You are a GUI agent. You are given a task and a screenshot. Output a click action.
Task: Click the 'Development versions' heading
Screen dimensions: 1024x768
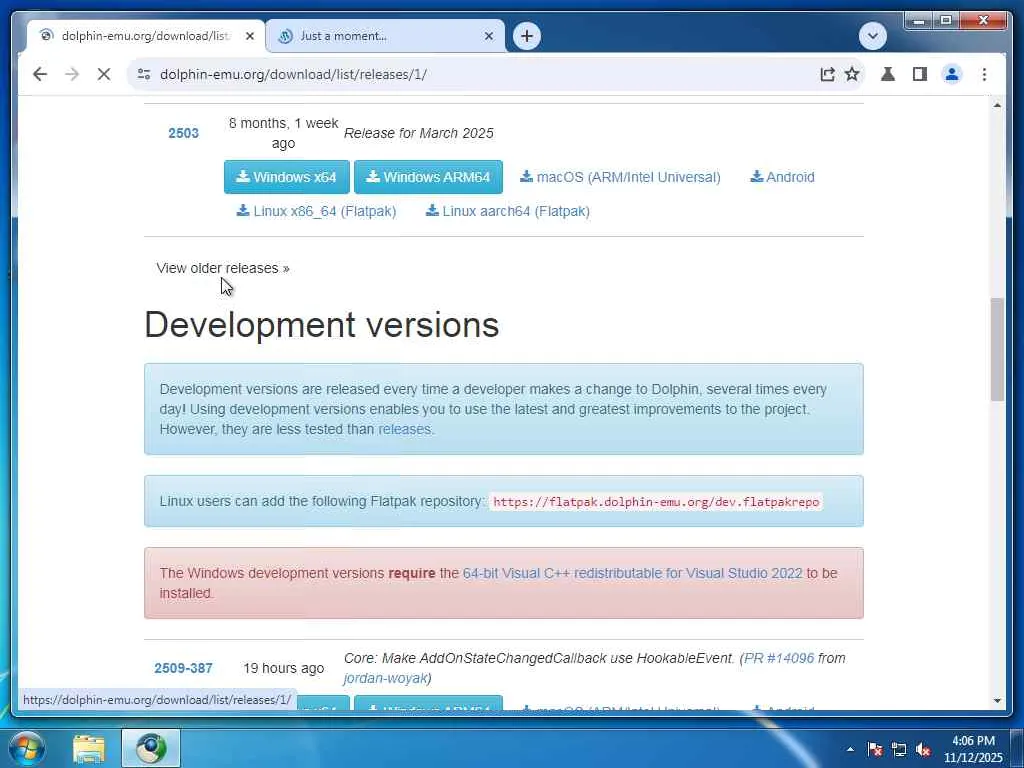click(321, 325)
